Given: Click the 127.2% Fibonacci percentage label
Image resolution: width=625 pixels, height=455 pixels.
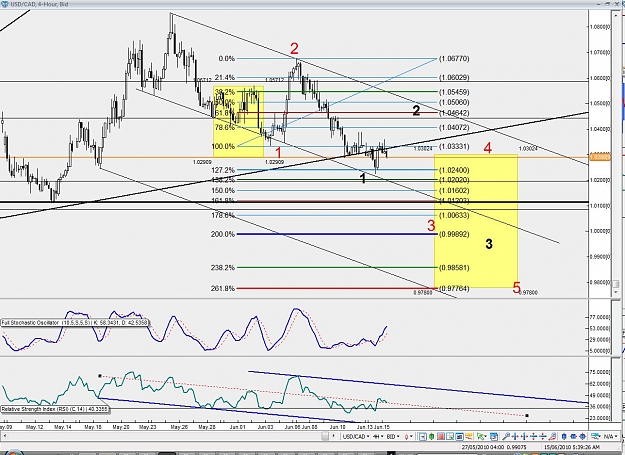Looking at the screenshot, I should click(x=223, y=170).
